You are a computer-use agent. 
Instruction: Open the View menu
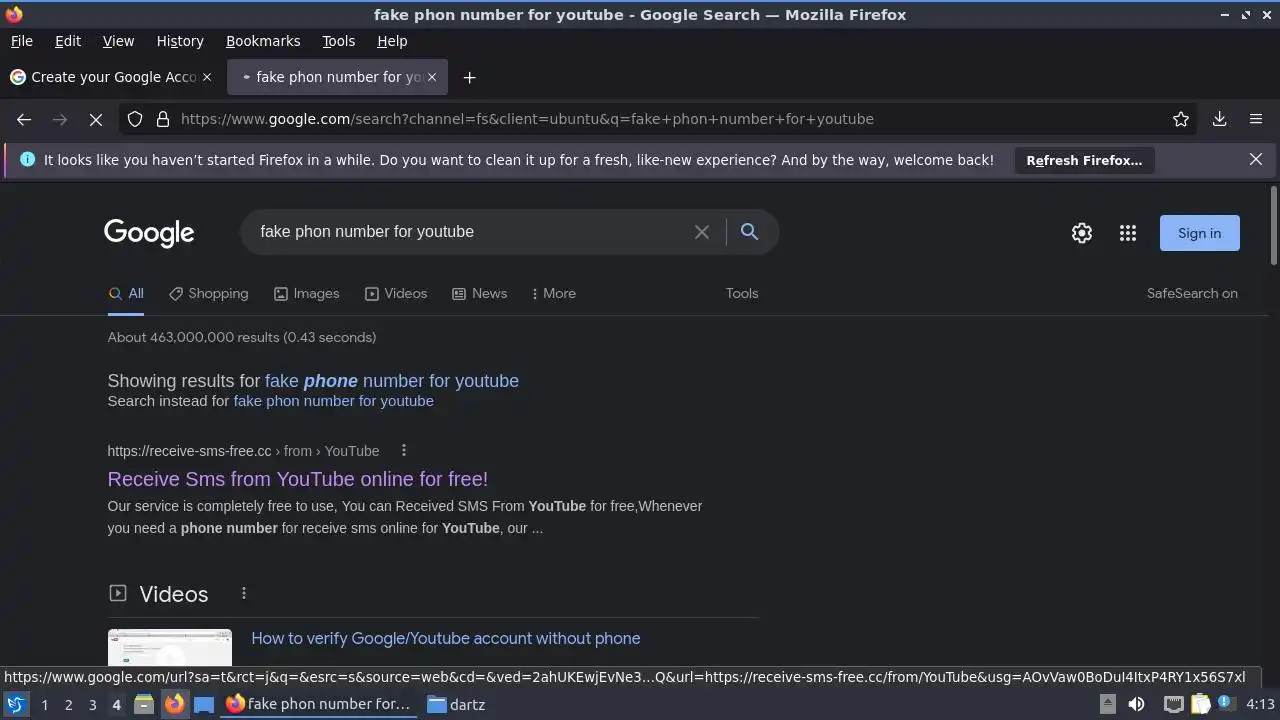point(118,41)
